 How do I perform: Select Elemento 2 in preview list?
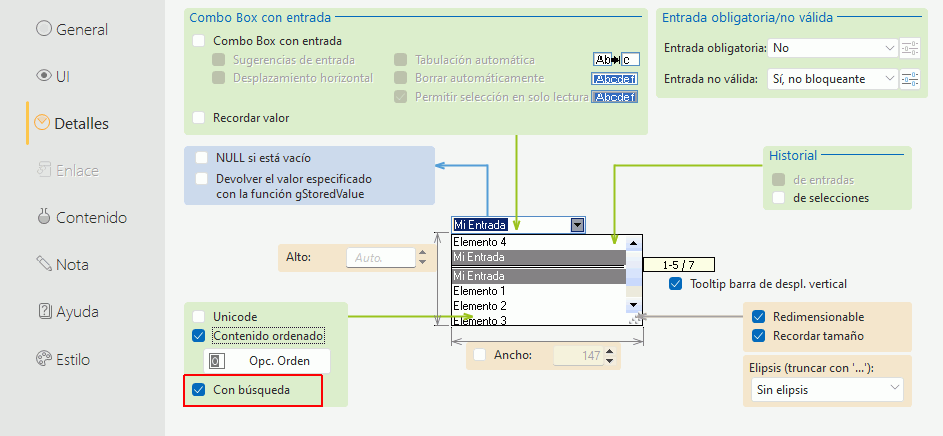tap(539, 306)
